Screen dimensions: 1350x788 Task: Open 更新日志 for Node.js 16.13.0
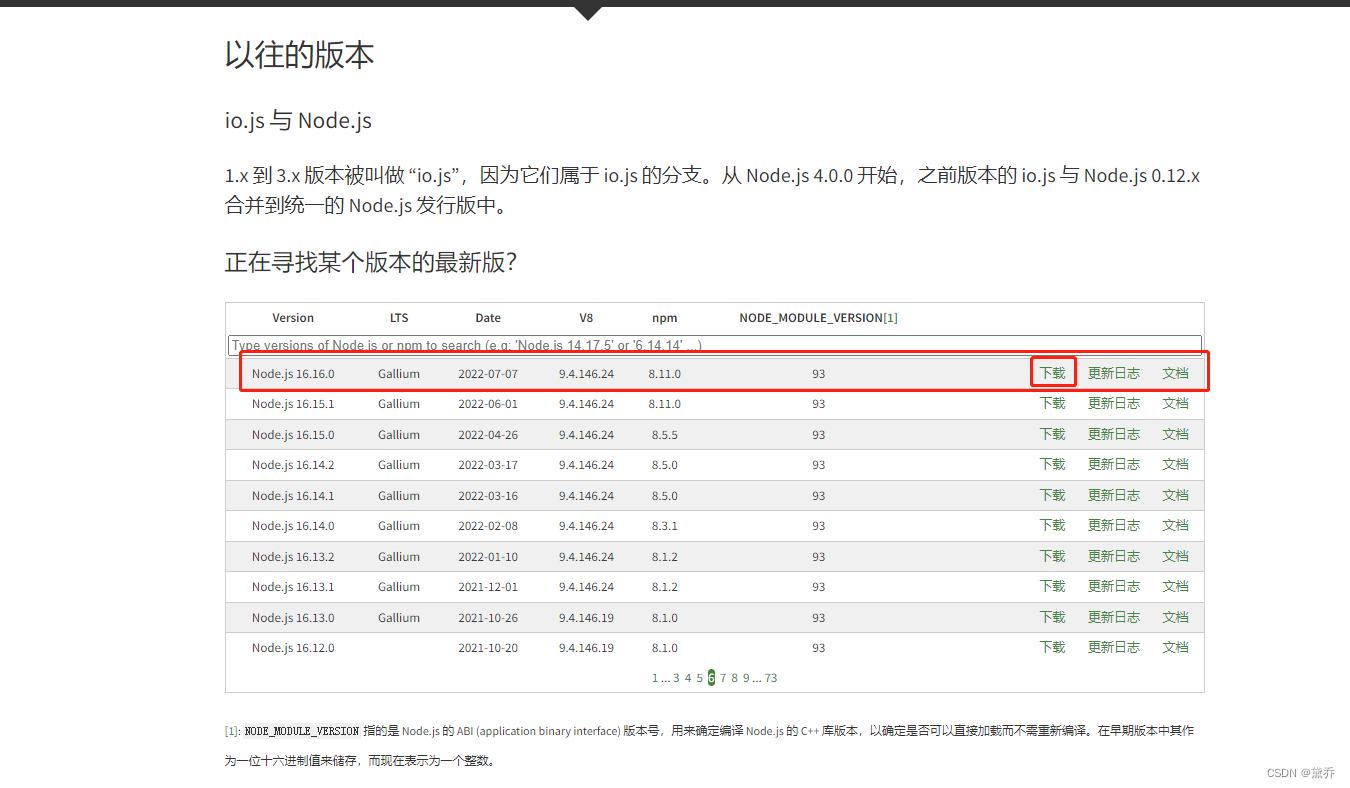coord(1114,617)
